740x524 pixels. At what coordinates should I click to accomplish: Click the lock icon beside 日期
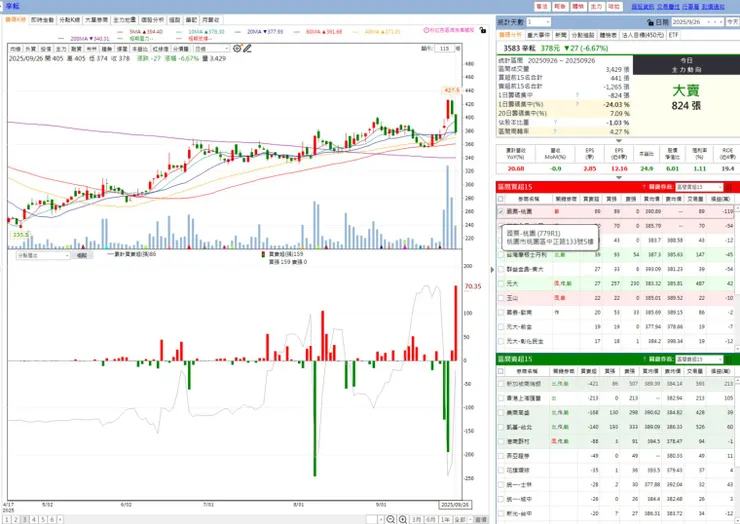(650, 22)
